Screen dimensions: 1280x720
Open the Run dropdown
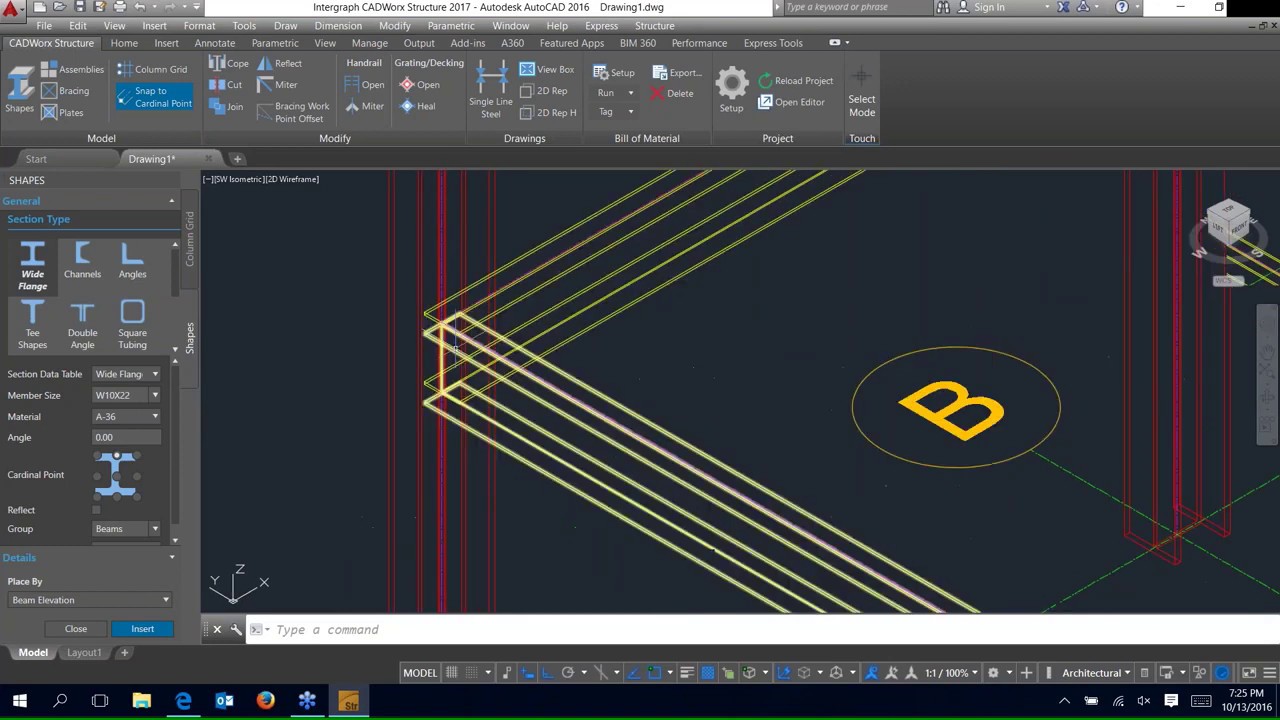(x=615, y=93)
